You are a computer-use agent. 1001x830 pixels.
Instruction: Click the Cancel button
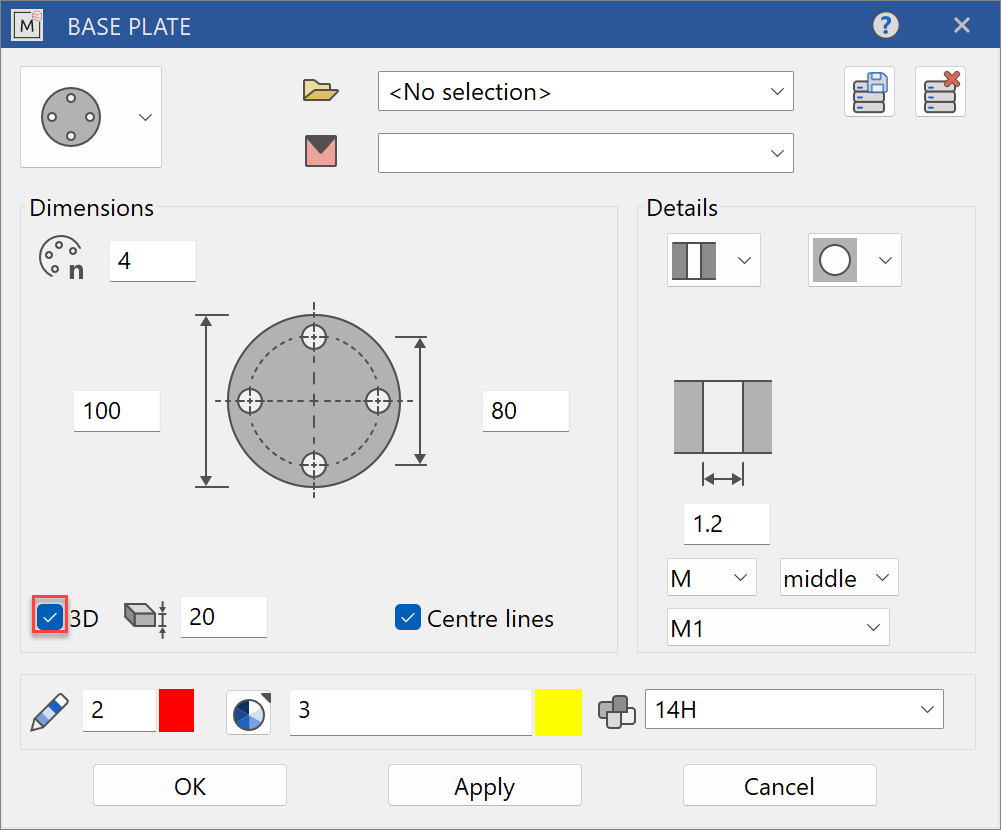[779, 785]
